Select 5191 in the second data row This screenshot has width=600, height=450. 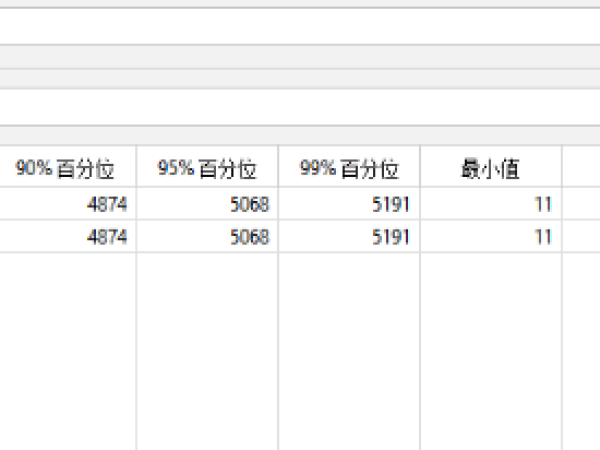(x=391, y=236)
